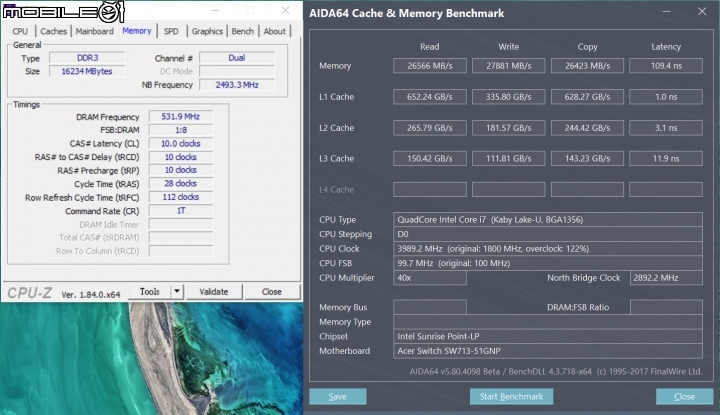Switch to the Graphics tab in CPU-Z
720x415 pixels.
(207, 31)
